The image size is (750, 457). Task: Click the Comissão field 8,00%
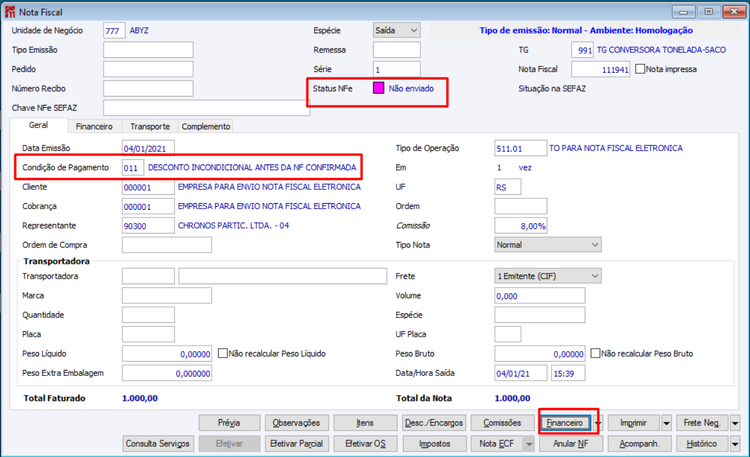click(x=521, y=225)
